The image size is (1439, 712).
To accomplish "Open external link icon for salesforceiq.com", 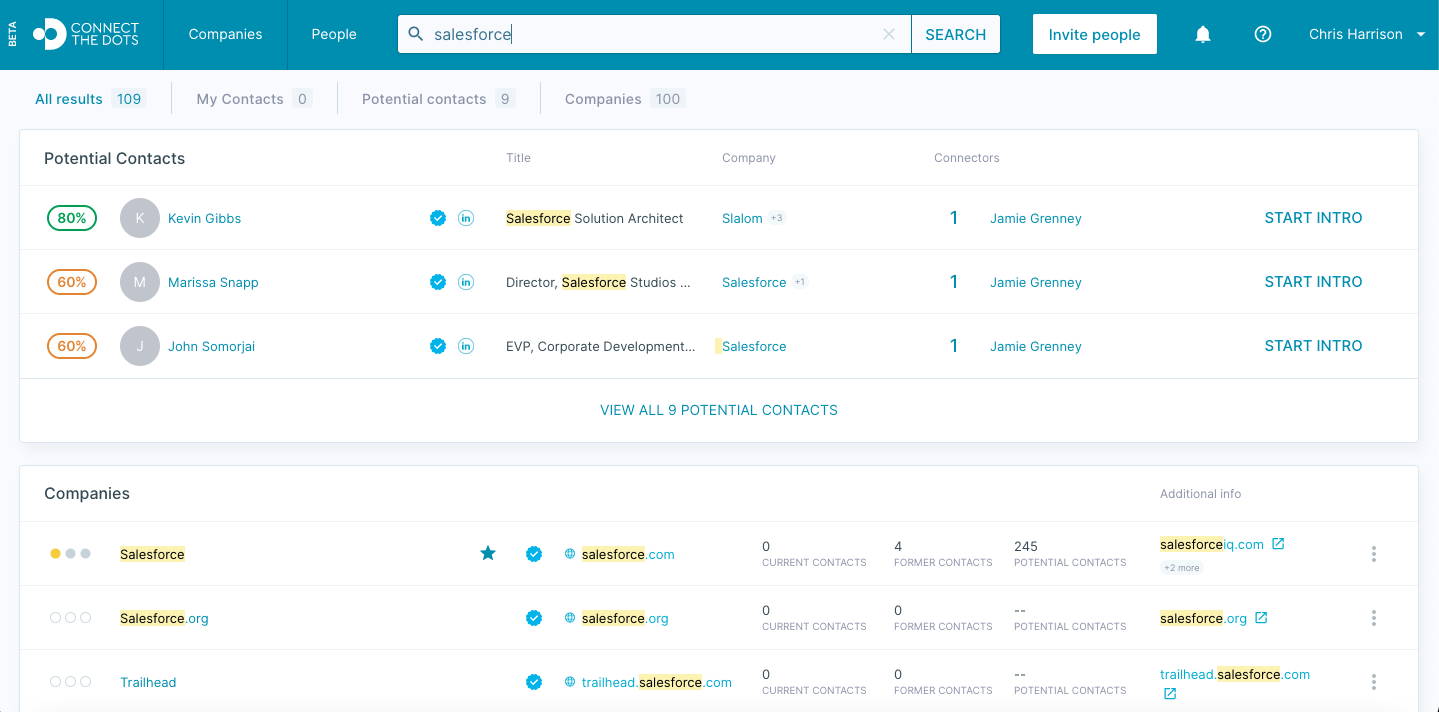I will pos(1278,544).
